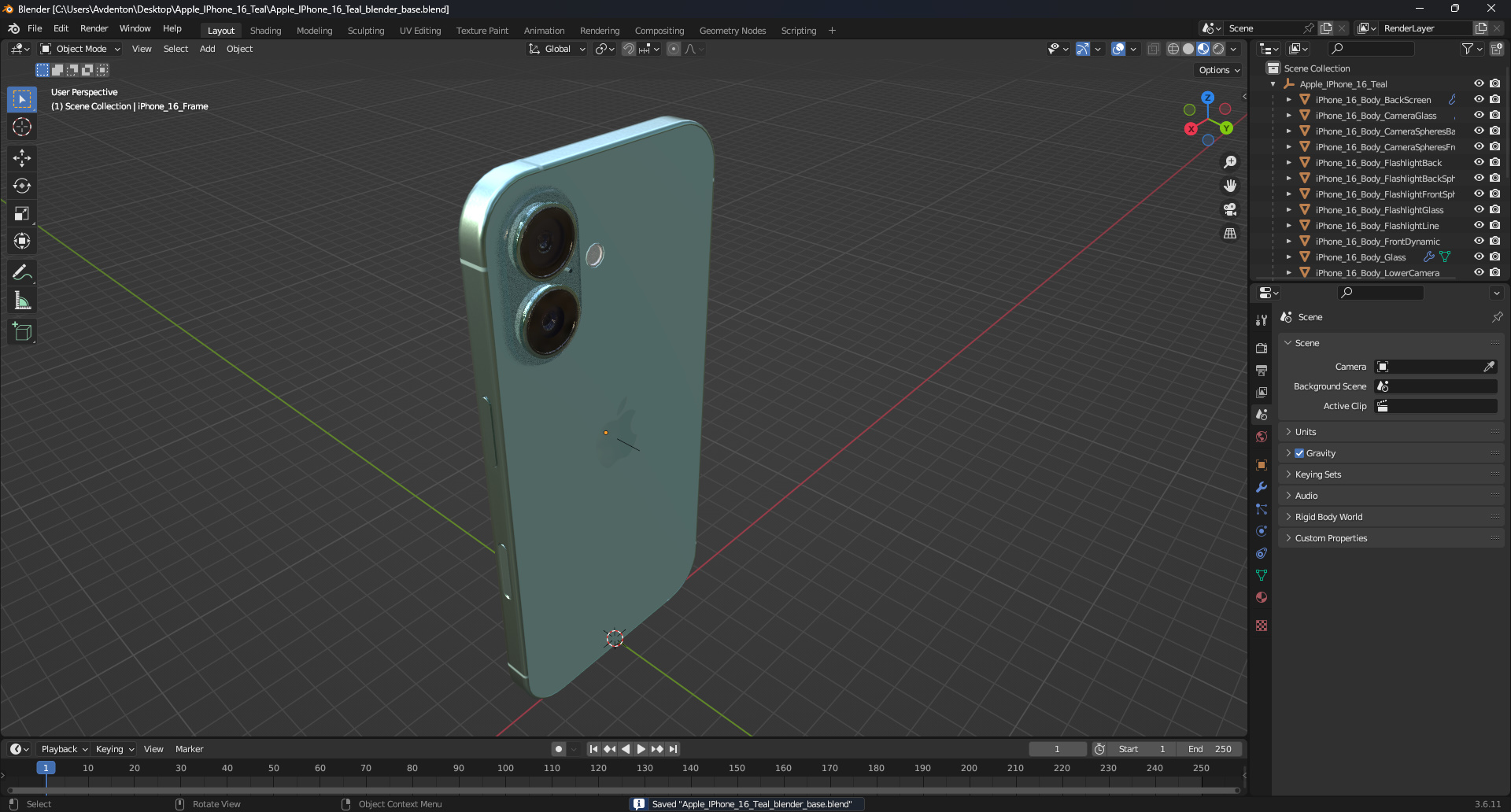Open the Global transform orientation dropdown

pyautogui.click(x=557, y=49)
